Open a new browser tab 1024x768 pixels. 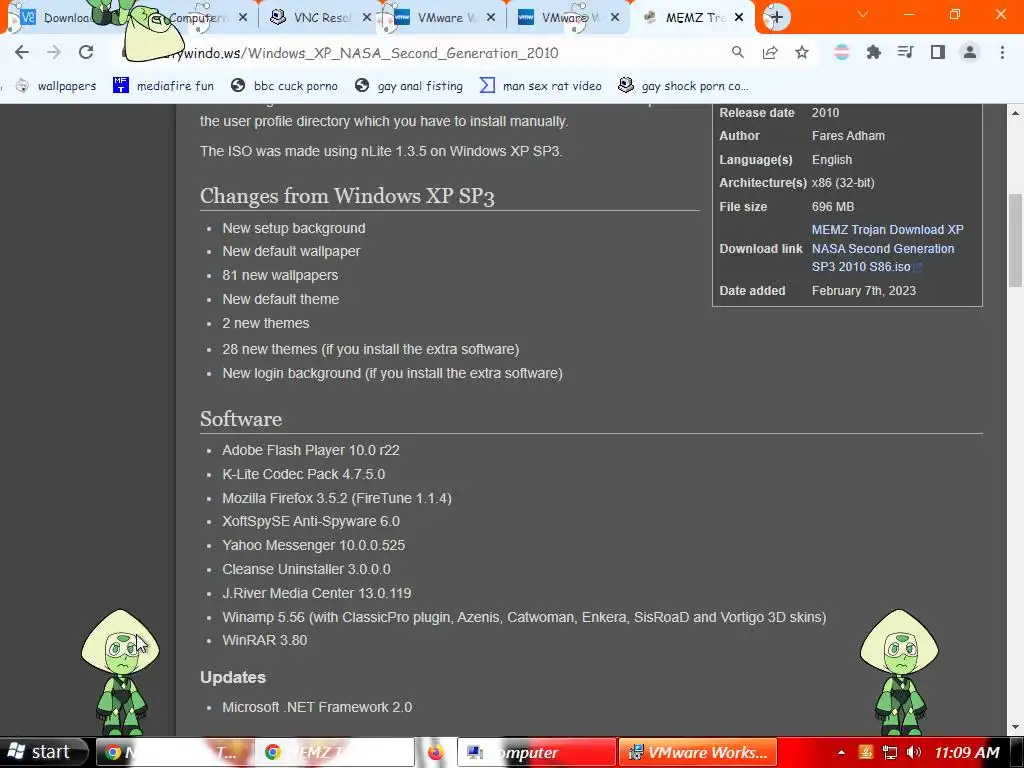coord(776,17)
